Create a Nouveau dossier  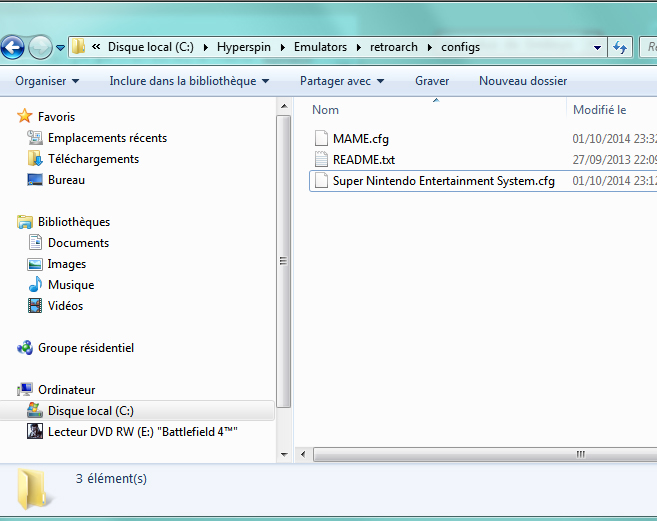523,81
